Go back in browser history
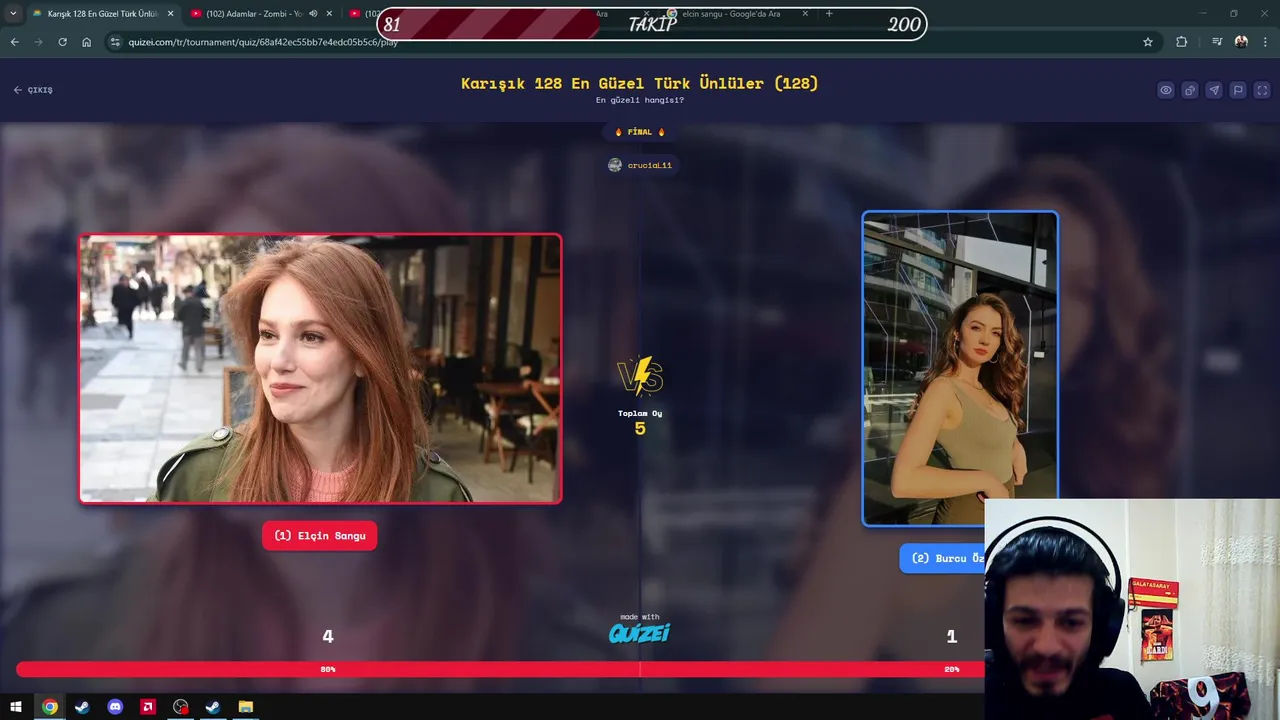 [x=14, y=42]
